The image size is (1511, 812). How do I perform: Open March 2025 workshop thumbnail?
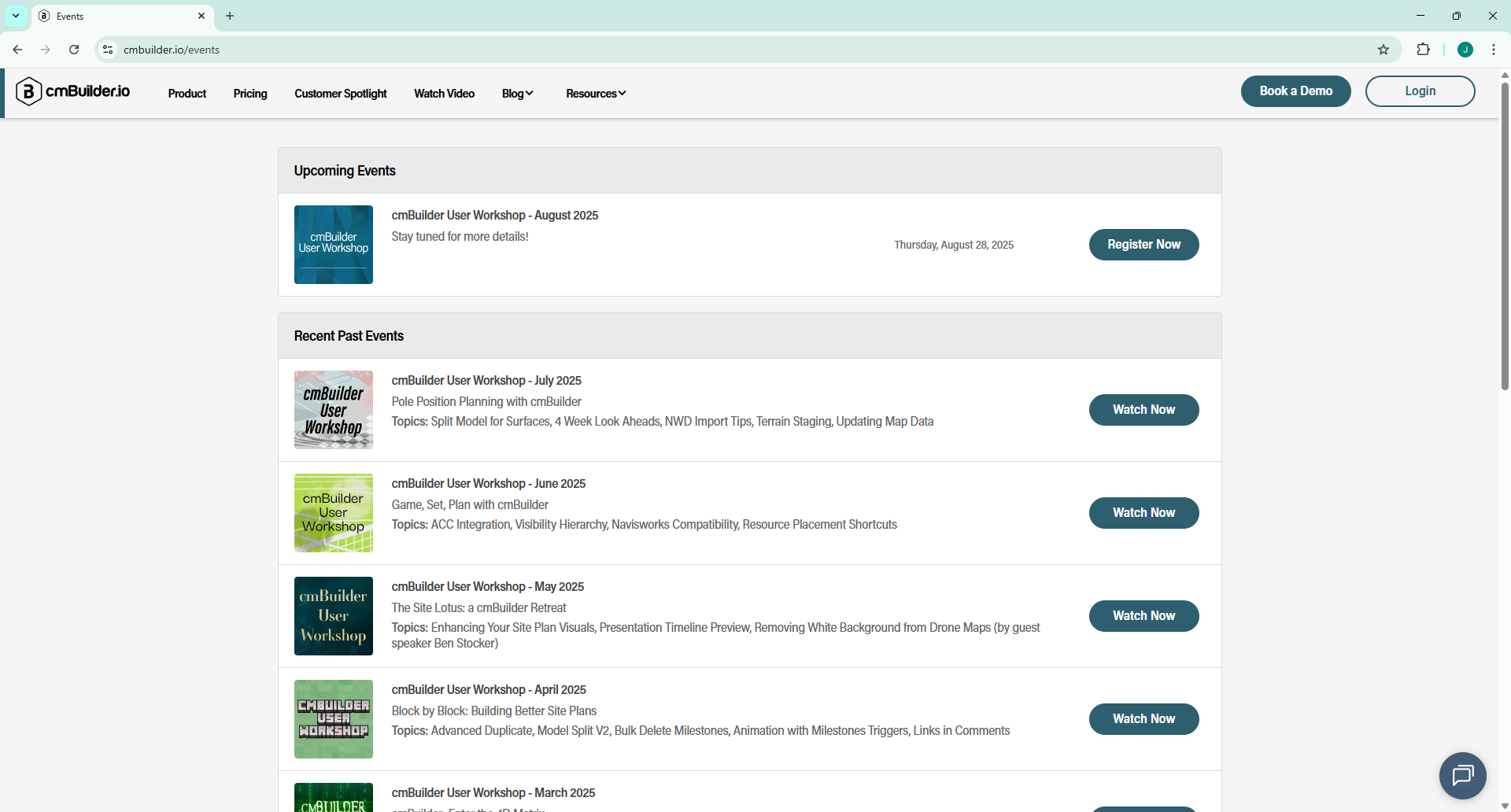click(x=334, y=797)
